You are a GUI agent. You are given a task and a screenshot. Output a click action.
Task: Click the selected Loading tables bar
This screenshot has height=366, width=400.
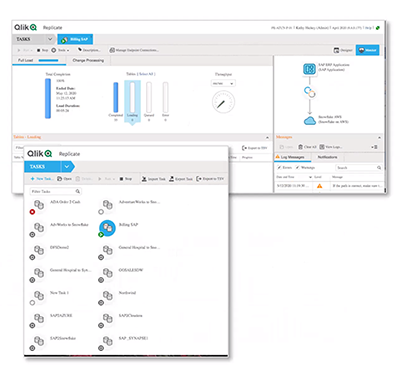132,97
